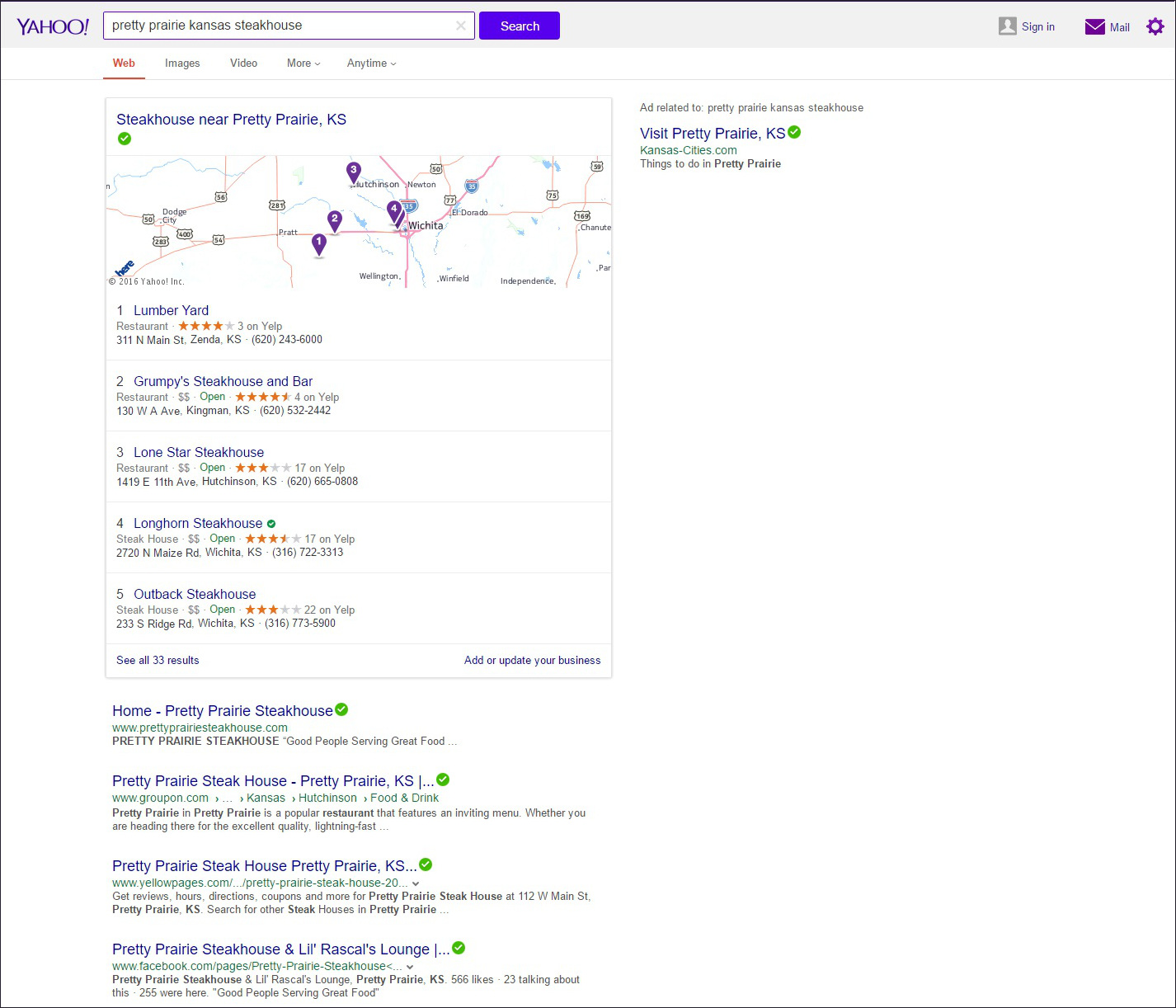The height and width of the screenshot is (1008, 1176).
Task: Click map pin number 2
Action: (334, 220)
